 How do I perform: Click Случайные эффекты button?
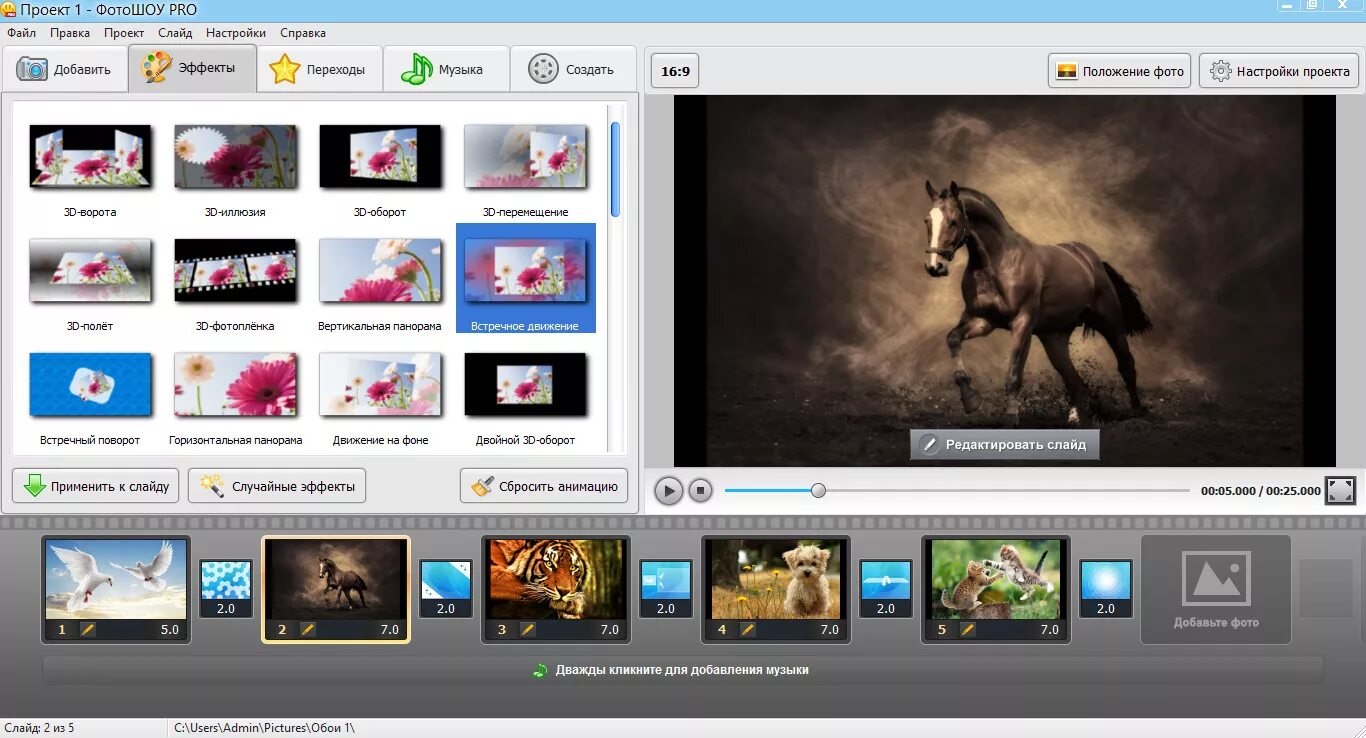tap(277, 486)
